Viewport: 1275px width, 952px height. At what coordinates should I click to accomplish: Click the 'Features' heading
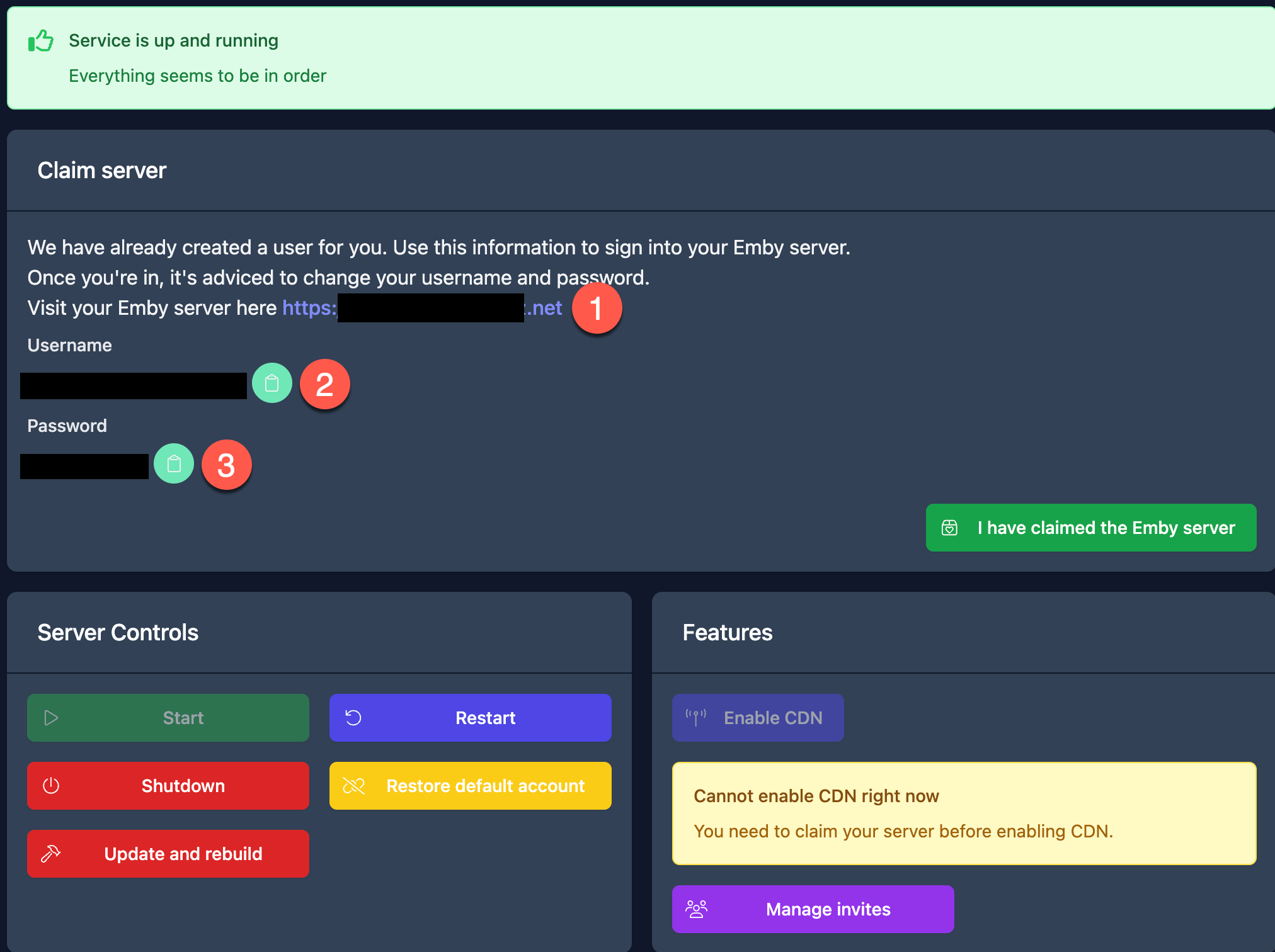(728, 633)
